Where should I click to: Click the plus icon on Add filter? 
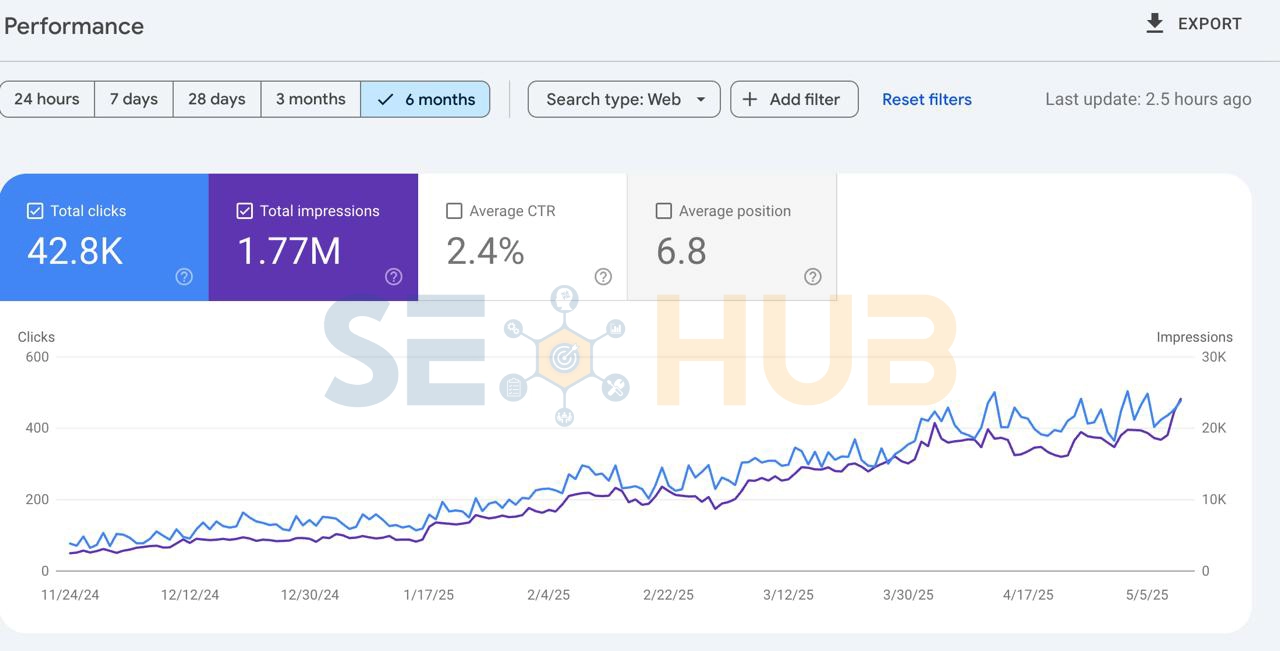tap(750, 99)
